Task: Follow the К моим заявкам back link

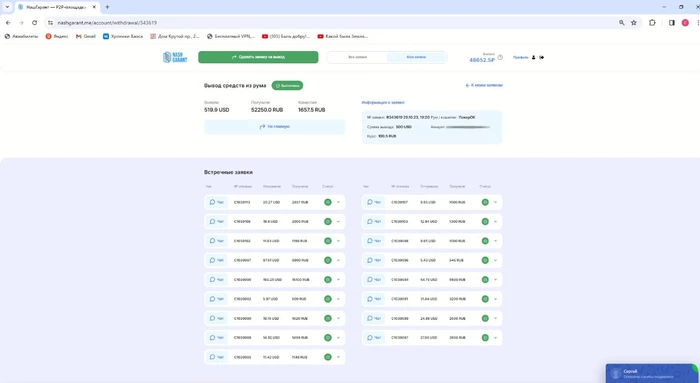Action: pyautogui.click(x=484, y=85)
